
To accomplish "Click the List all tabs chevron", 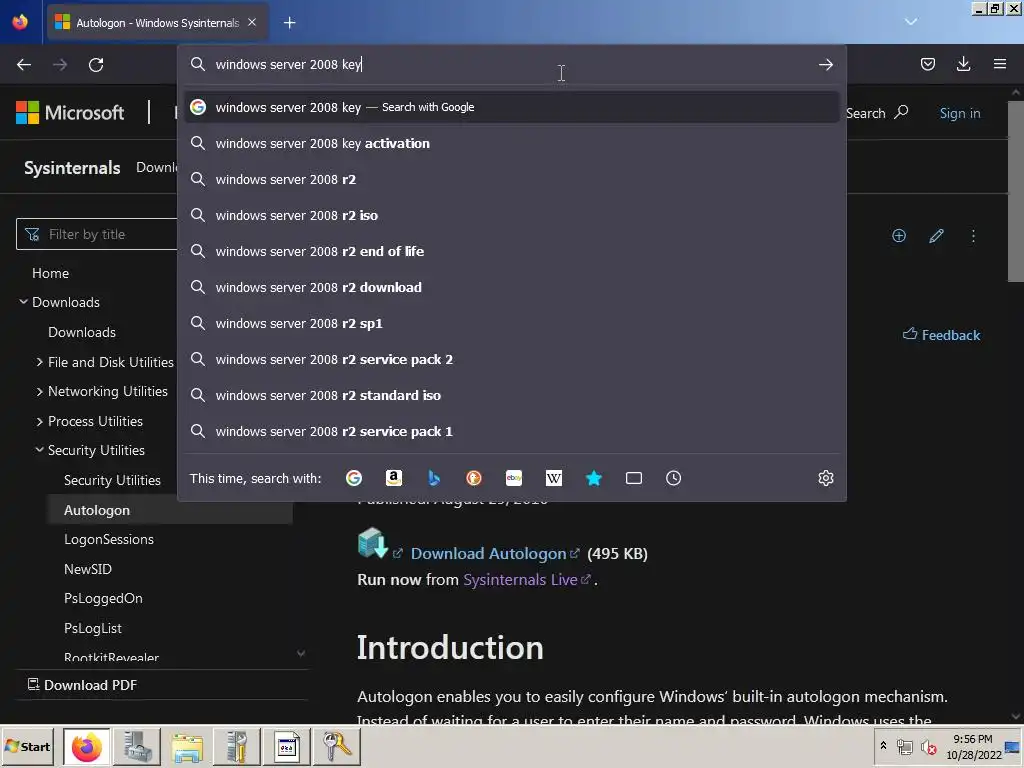I will (911, 22).
